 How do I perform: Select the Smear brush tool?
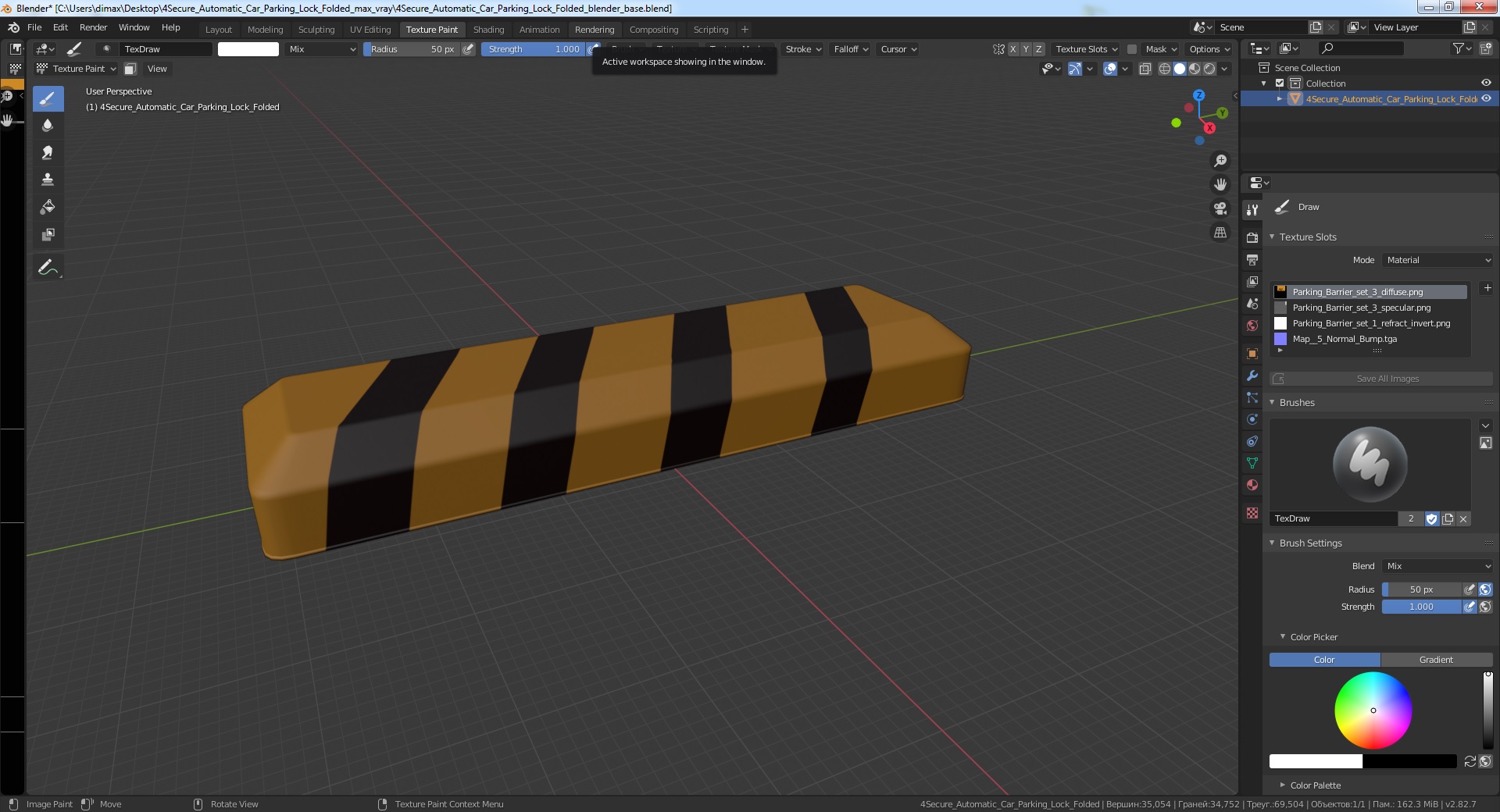(x=48, y=153)
